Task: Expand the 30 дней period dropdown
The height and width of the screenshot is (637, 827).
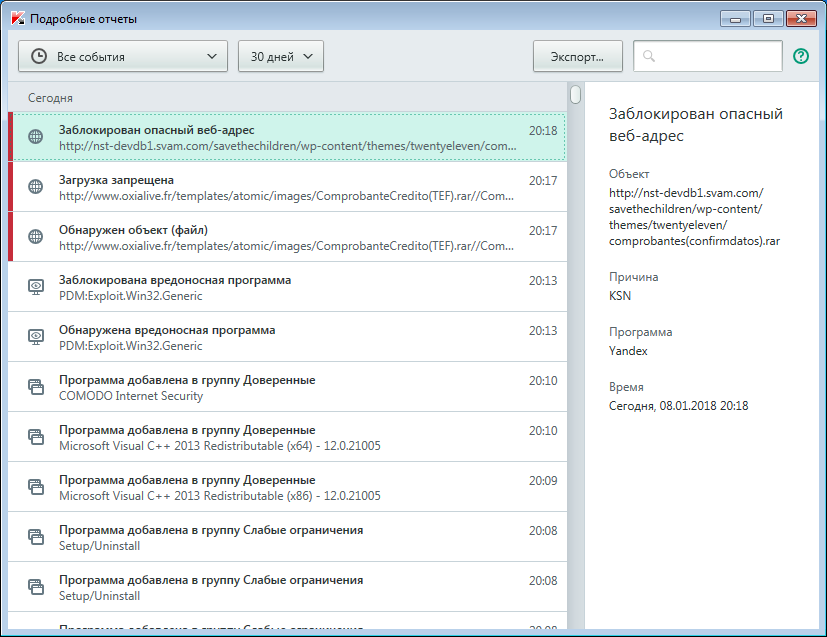Action: [280, 57]
